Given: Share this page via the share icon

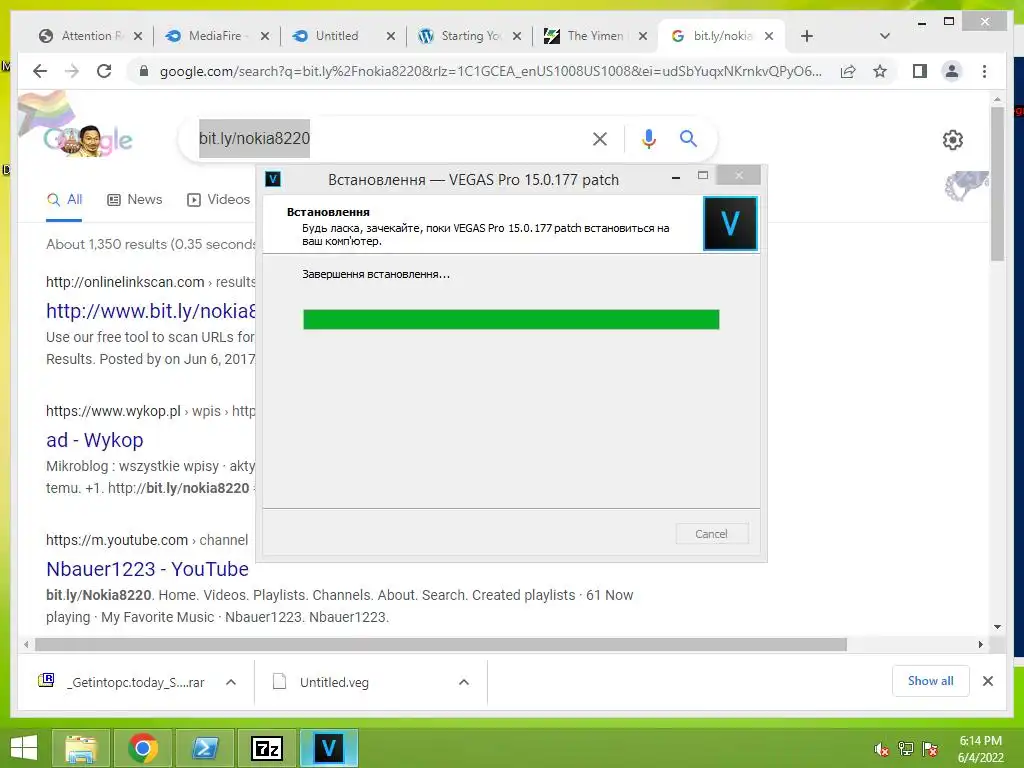Looking at the screenshot, I should pyautogui.click(x=848, y=71).
